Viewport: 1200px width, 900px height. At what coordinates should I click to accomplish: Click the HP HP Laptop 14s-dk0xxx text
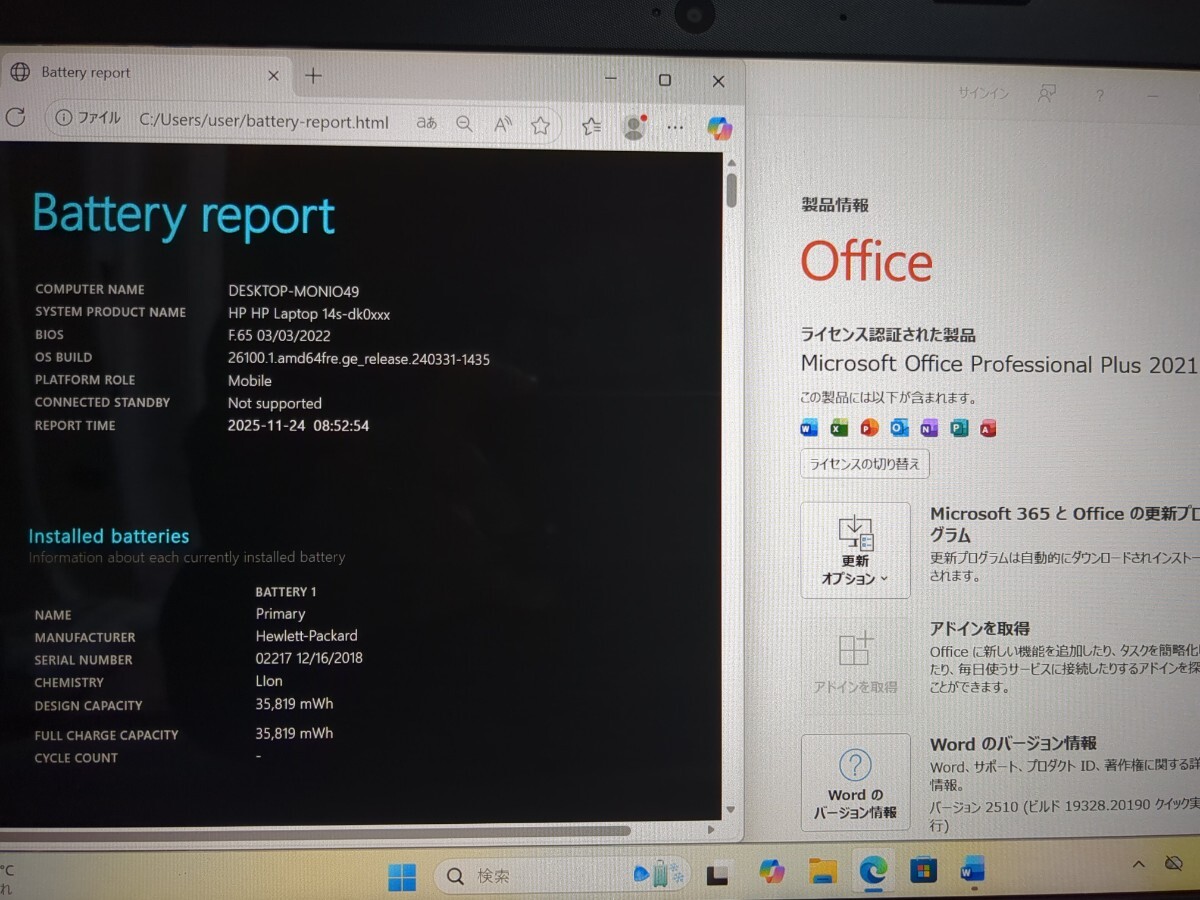coord(309,314)
